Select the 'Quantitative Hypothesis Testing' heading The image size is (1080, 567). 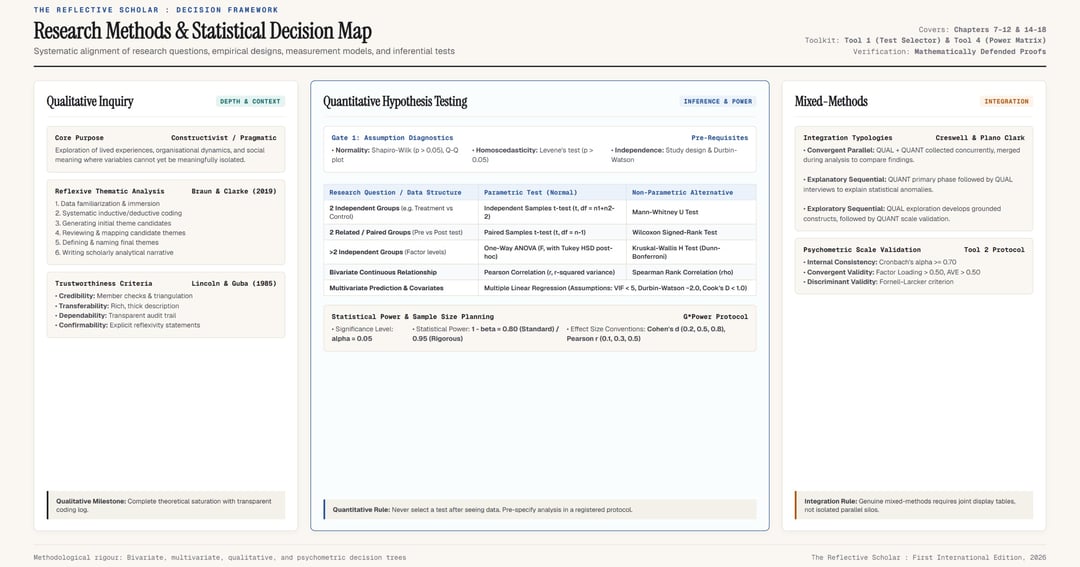[395, 101]
